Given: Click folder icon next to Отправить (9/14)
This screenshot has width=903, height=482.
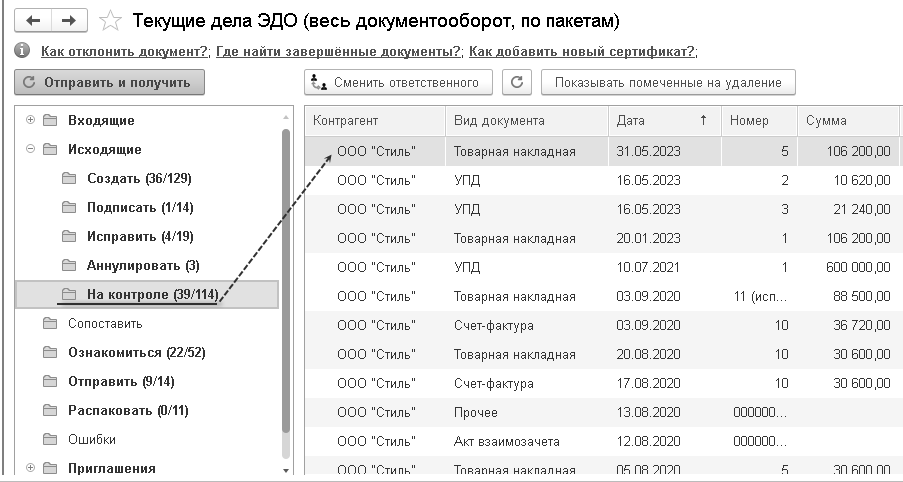Looking at the screenshot, I should 50,381.
